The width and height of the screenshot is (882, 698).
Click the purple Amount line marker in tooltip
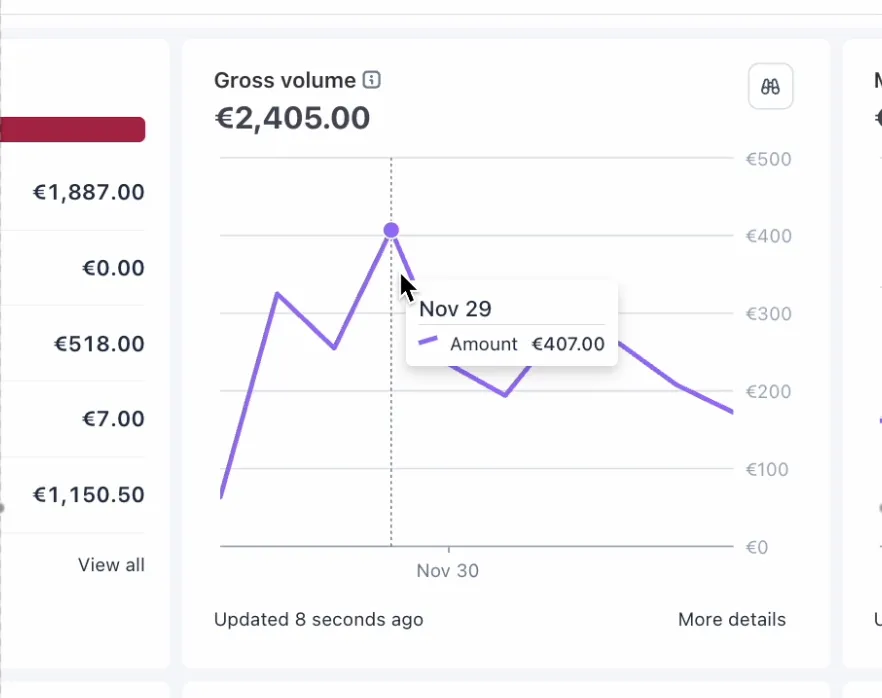pos(428,344)
